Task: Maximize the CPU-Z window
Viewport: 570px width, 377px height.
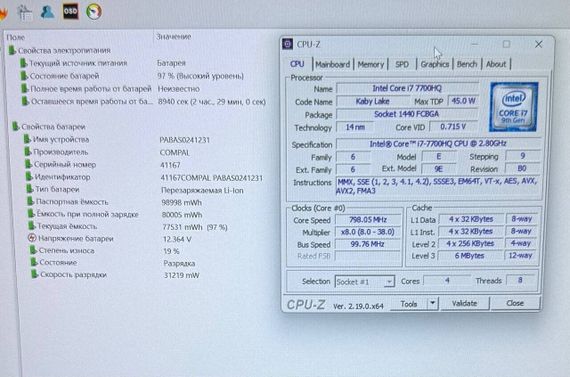Action: 506,44
